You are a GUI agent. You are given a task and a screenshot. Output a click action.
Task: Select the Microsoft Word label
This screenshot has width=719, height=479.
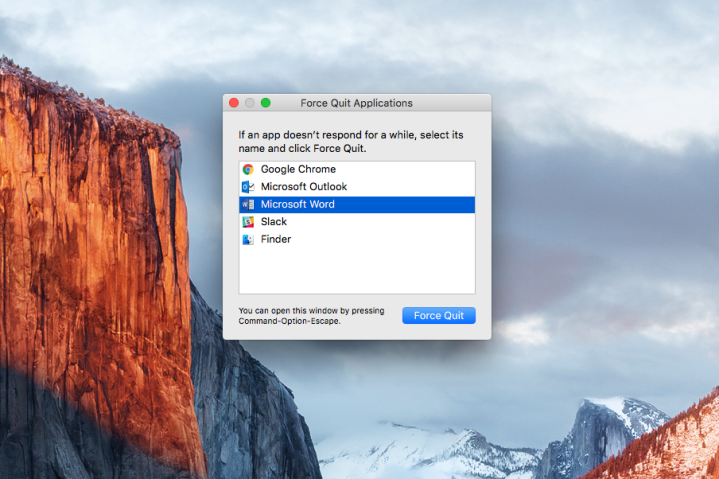[x=298, y=204]
